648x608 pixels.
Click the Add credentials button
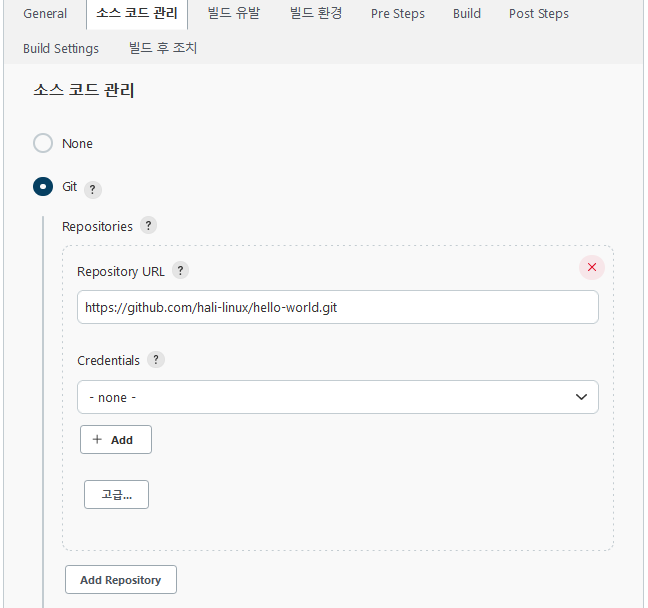click(116, 439)
